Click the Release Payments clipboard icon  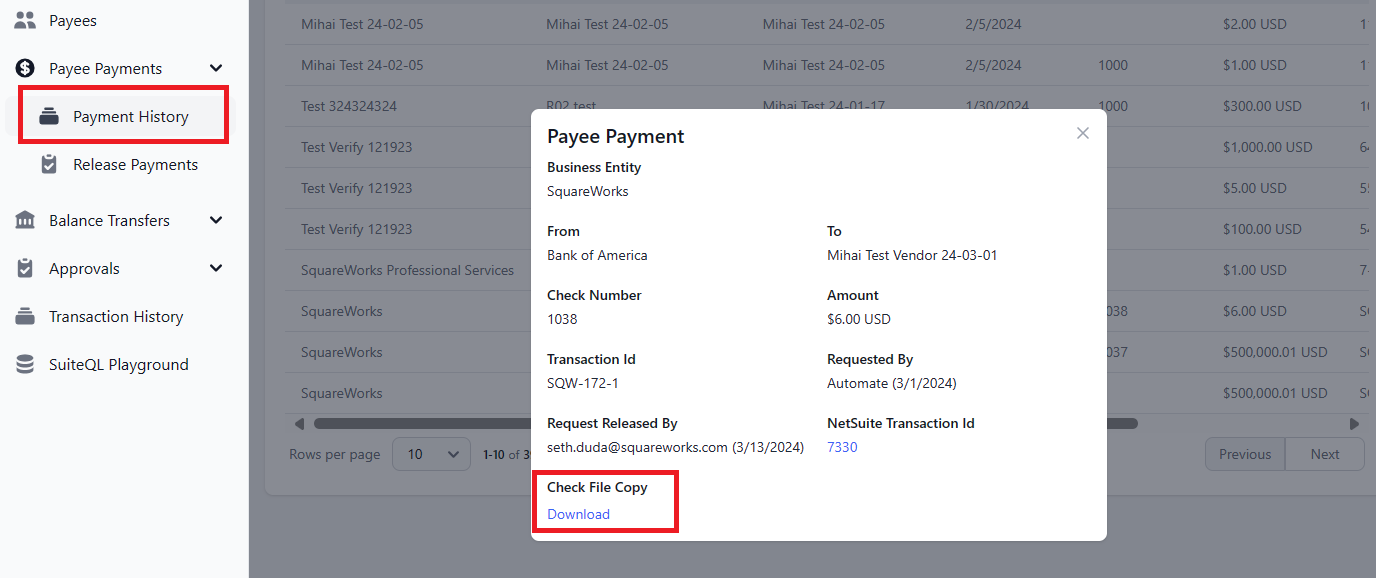click(49, 165)
